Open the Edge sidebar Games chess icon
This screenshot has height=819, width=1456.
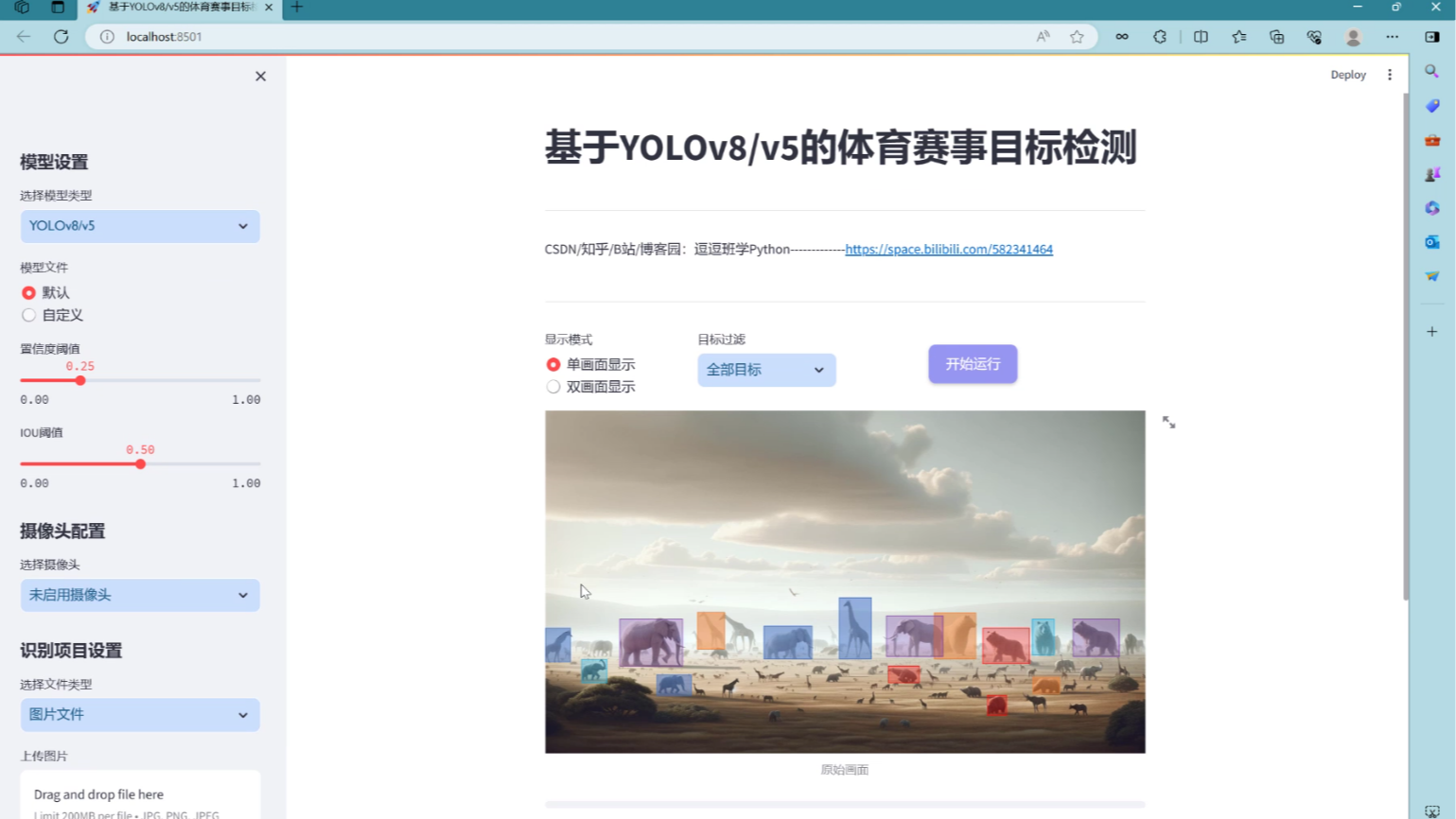click(1432, 174)
